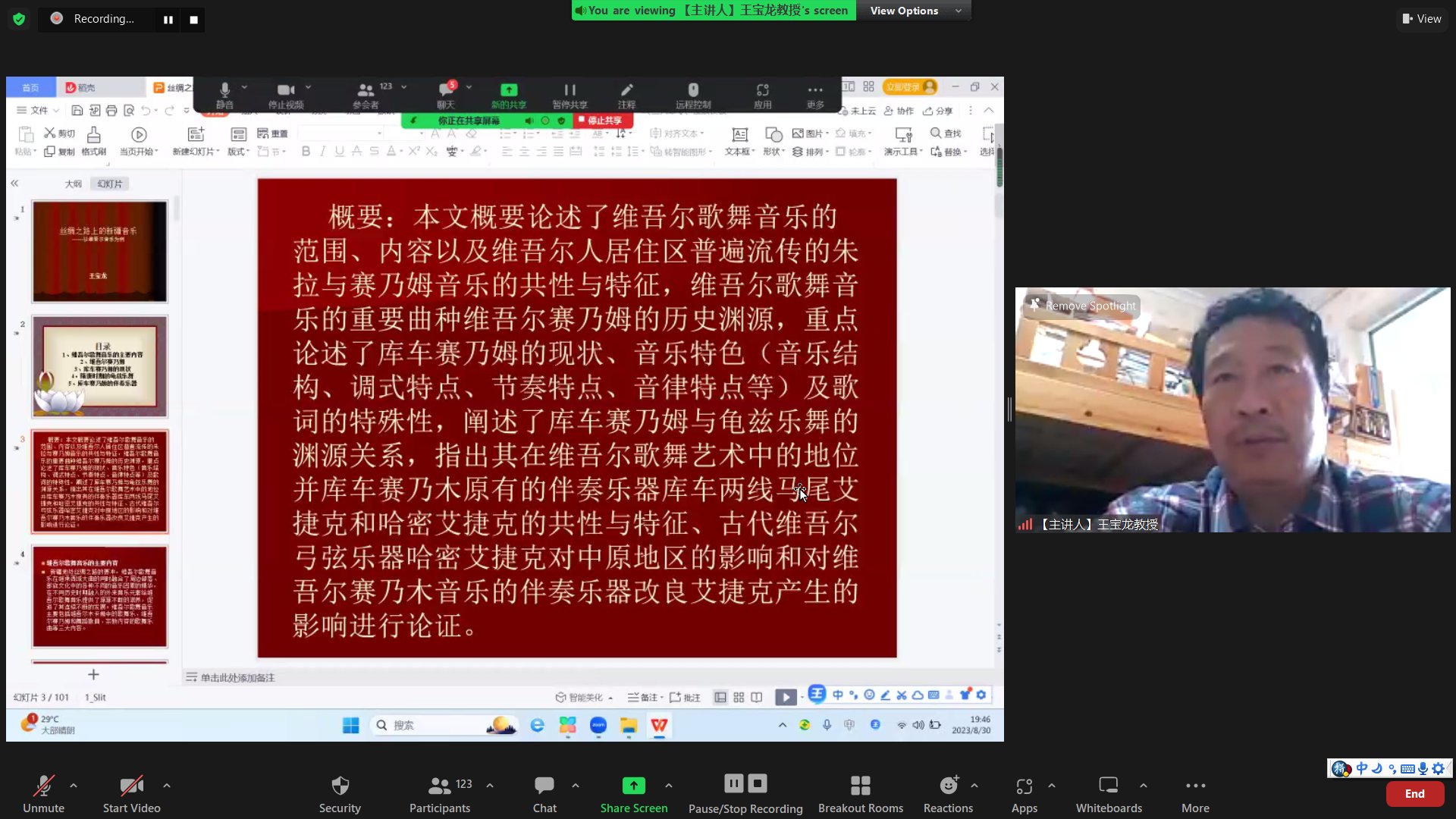Viewport: 1456px width, 819px height.
Task: Click the WPS Office taskbar icon
Action: (x=659, y=725)
